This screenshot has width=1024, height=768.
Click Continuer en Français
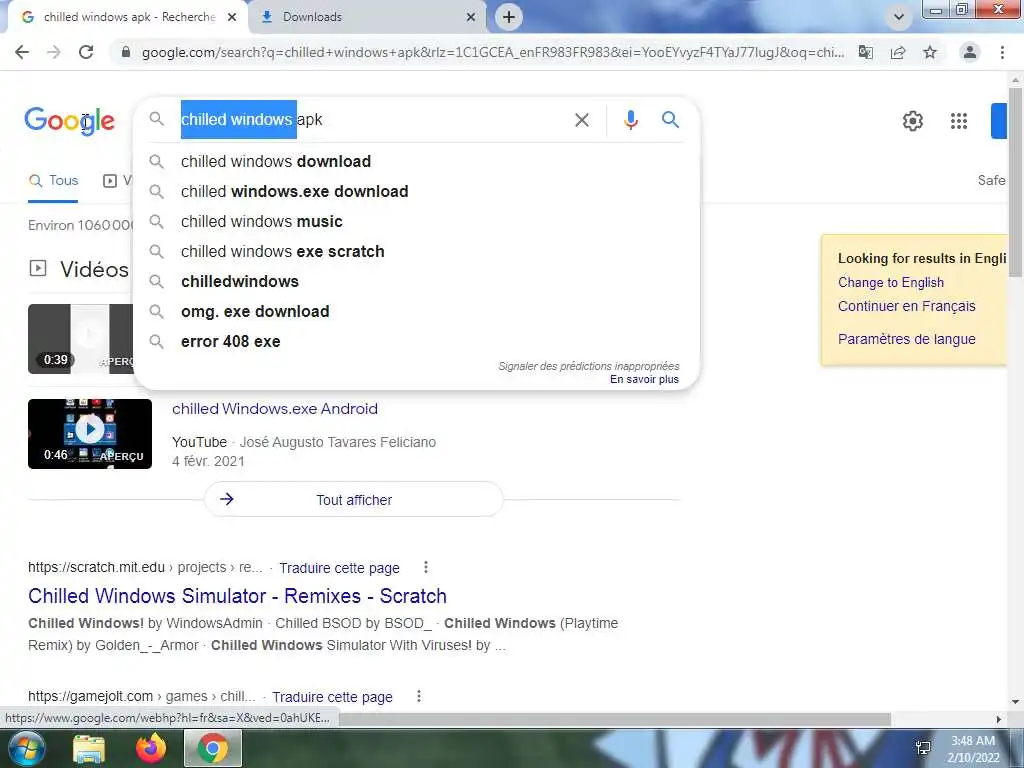906,306
